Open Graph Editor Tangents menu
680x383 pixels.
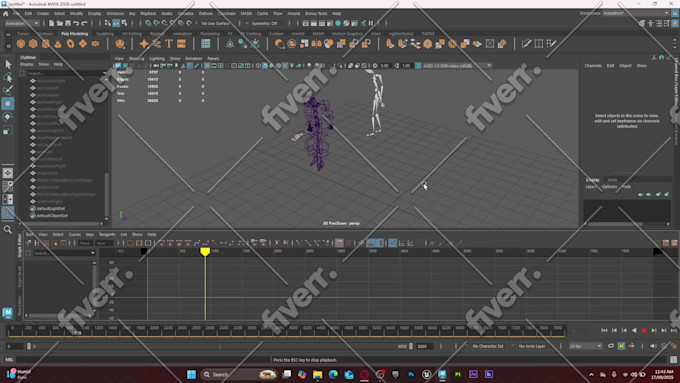coord(107,234)
